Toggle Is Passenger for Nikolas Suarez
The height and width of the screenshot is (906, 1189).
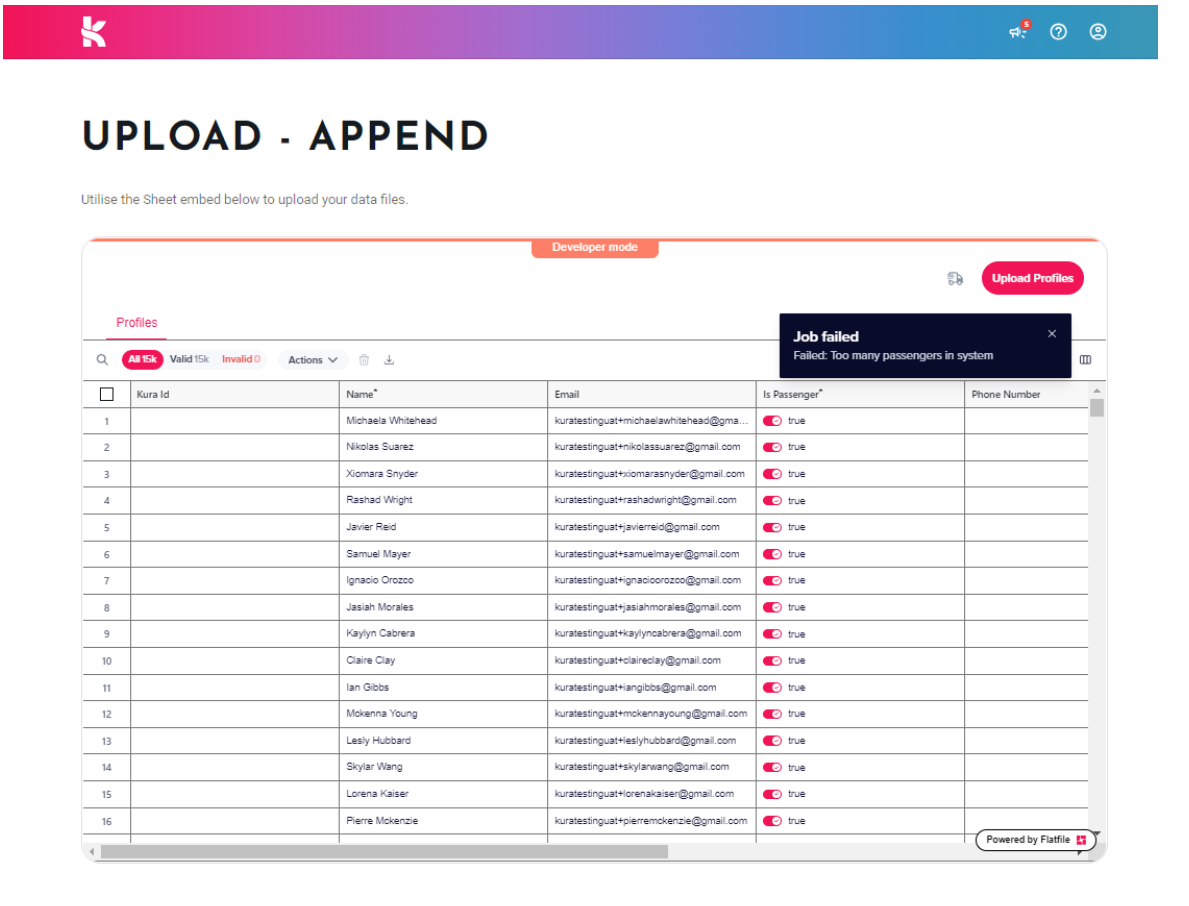[x=772, y=447]
